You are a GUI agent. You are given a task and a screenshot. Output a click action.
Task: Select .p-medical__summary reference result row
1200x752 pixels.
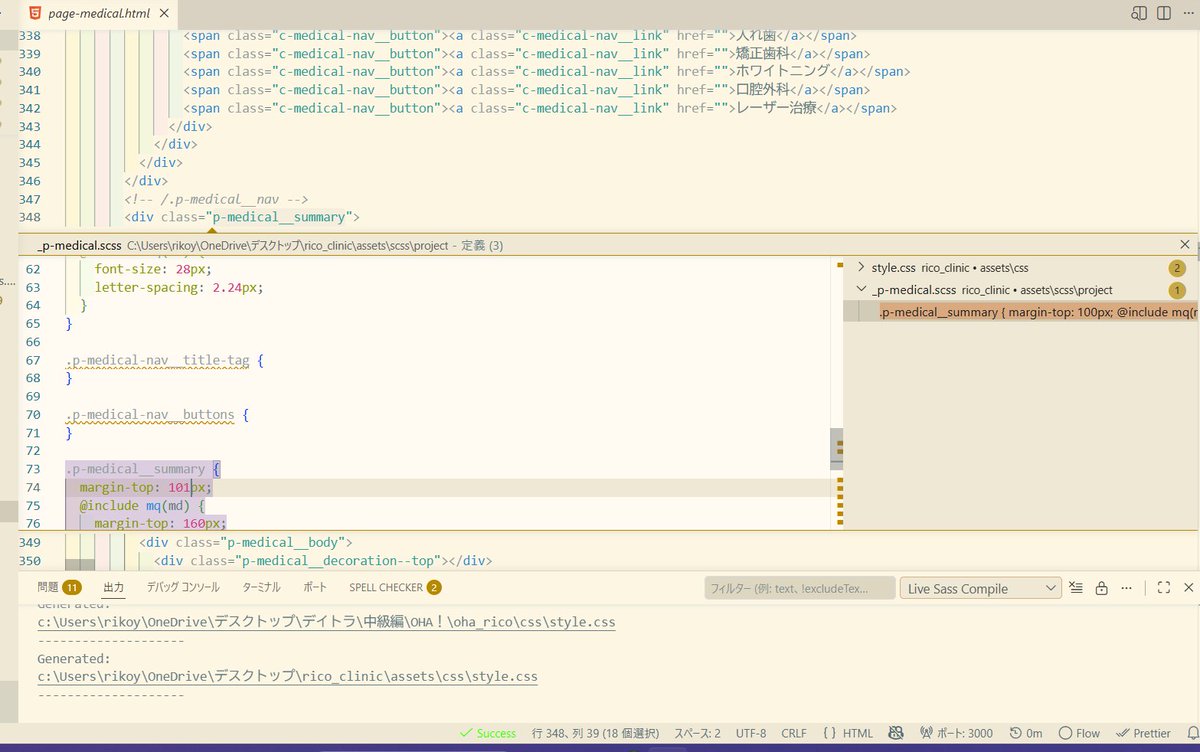(x=1020, y=312)
